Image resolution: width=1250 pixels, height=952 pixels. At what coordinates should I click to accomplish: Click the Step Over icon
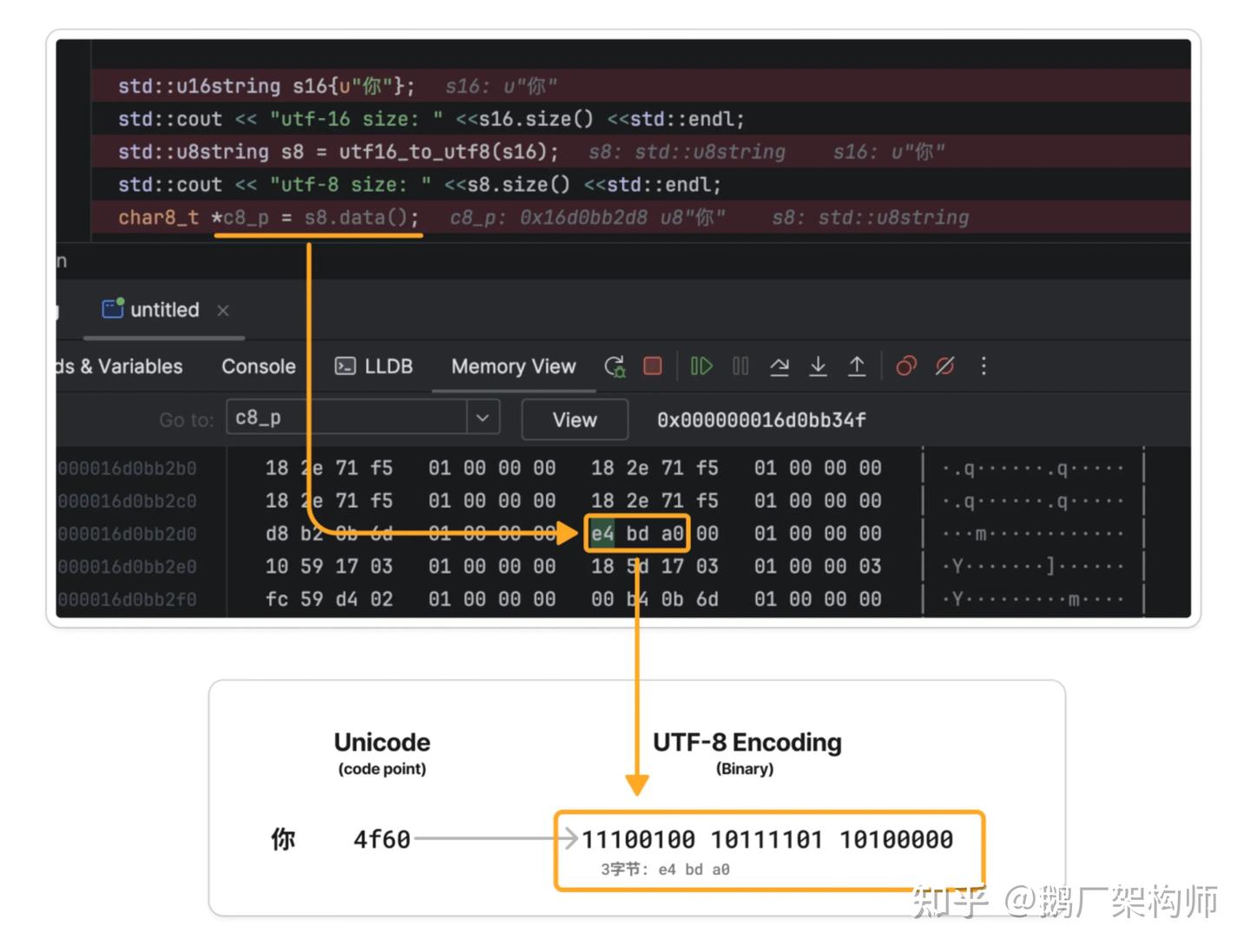click(780, 365)
